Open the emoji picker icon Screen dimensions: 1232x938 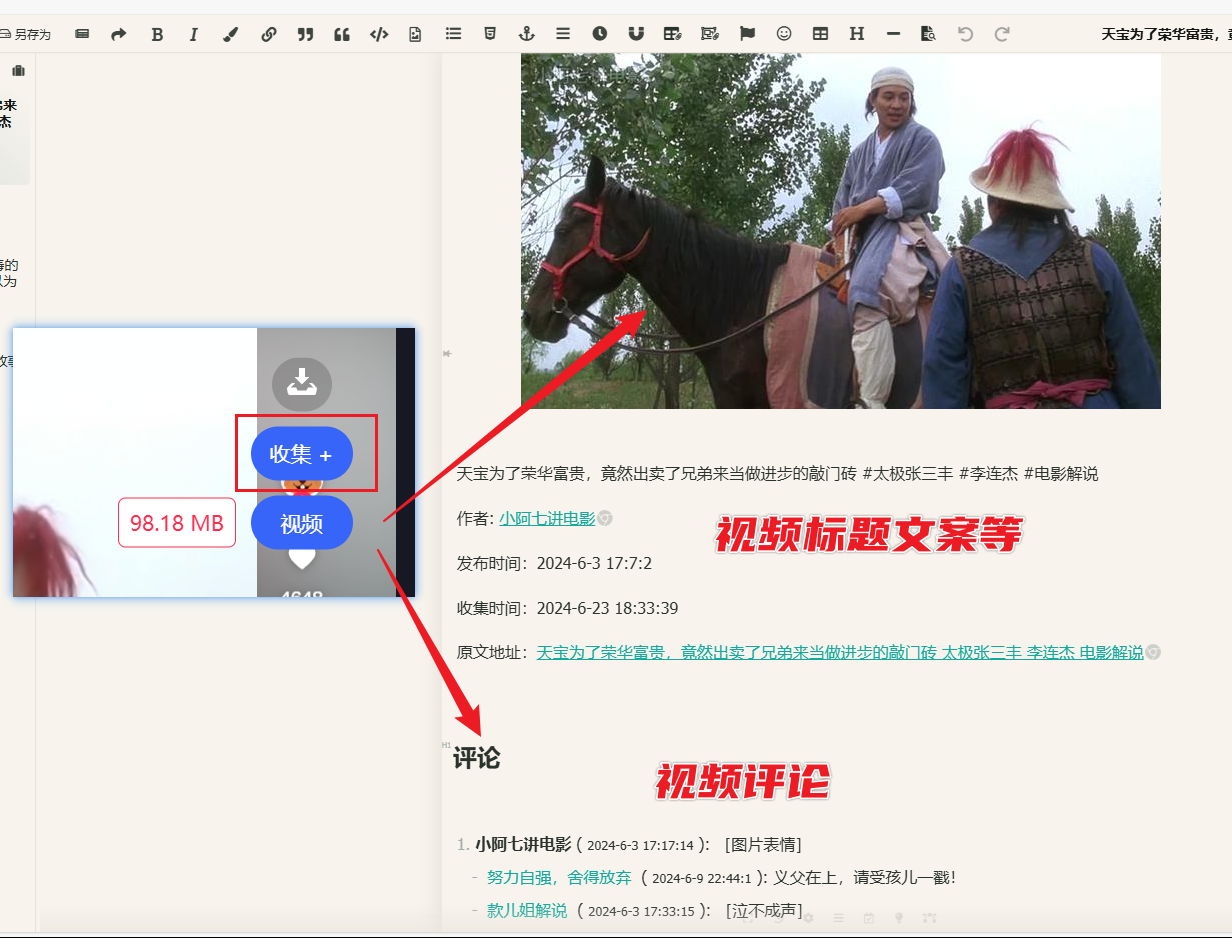[x=783, y=33]
